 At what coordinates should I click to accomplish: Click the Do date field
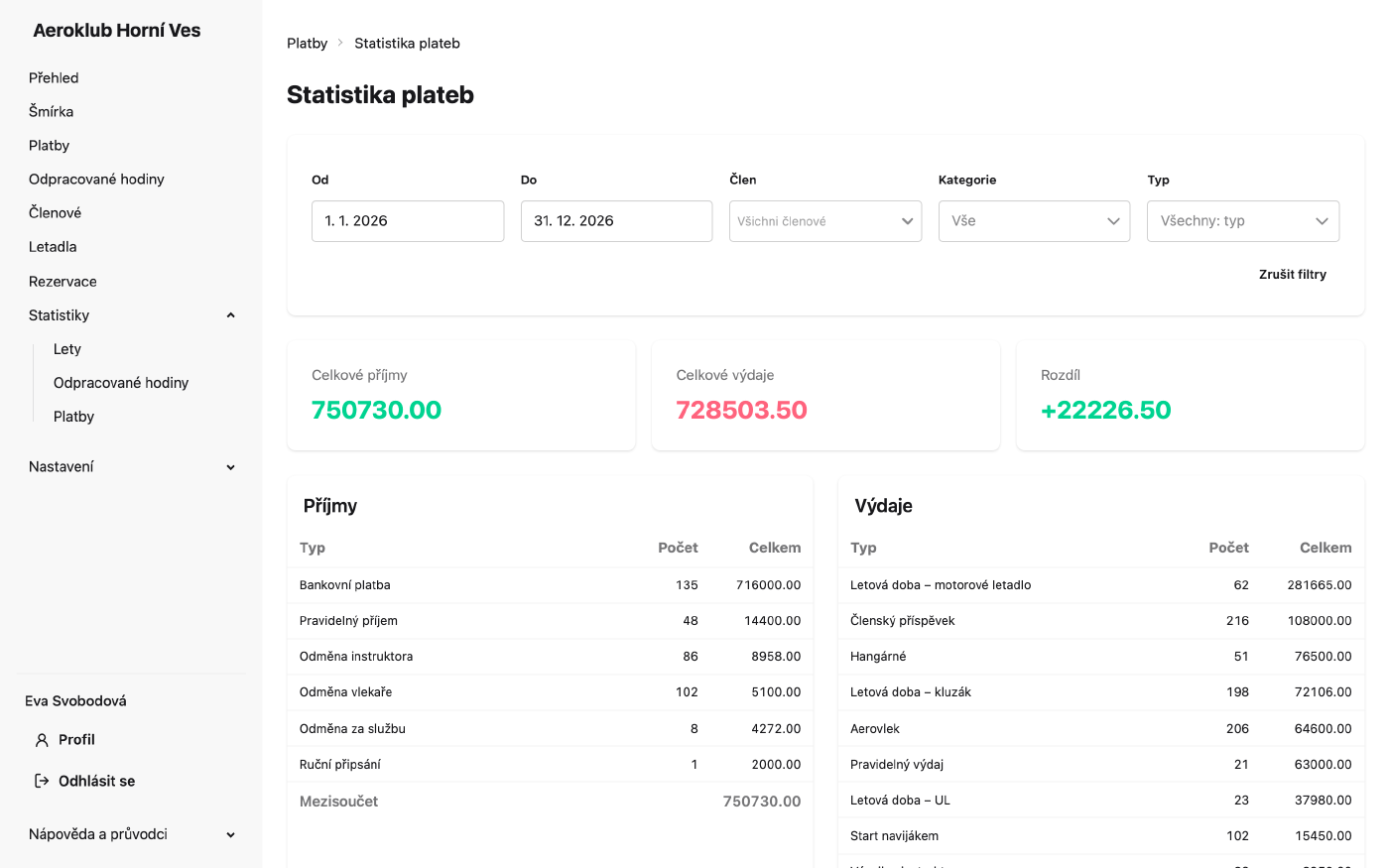[x=616, y=221]
